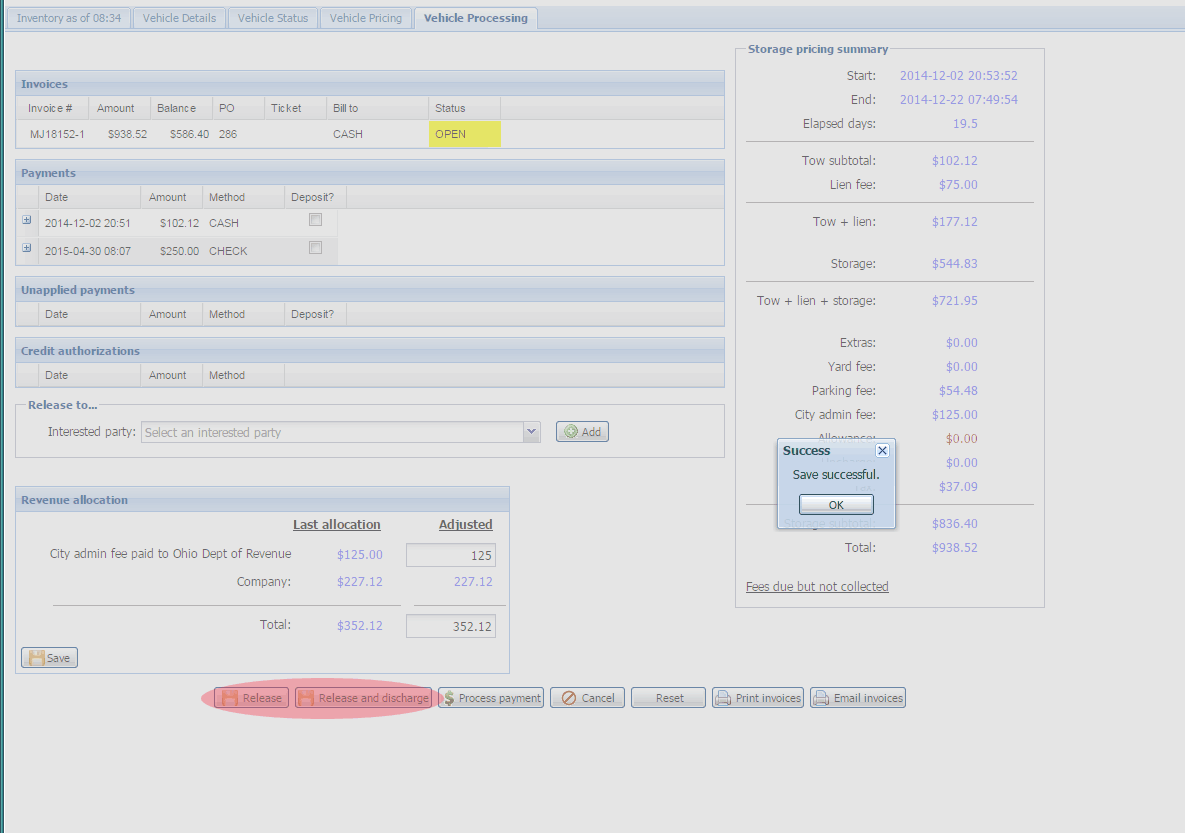Click the Reset button
The height and width of the screenshot is (833, 1185).
(669, 698)
